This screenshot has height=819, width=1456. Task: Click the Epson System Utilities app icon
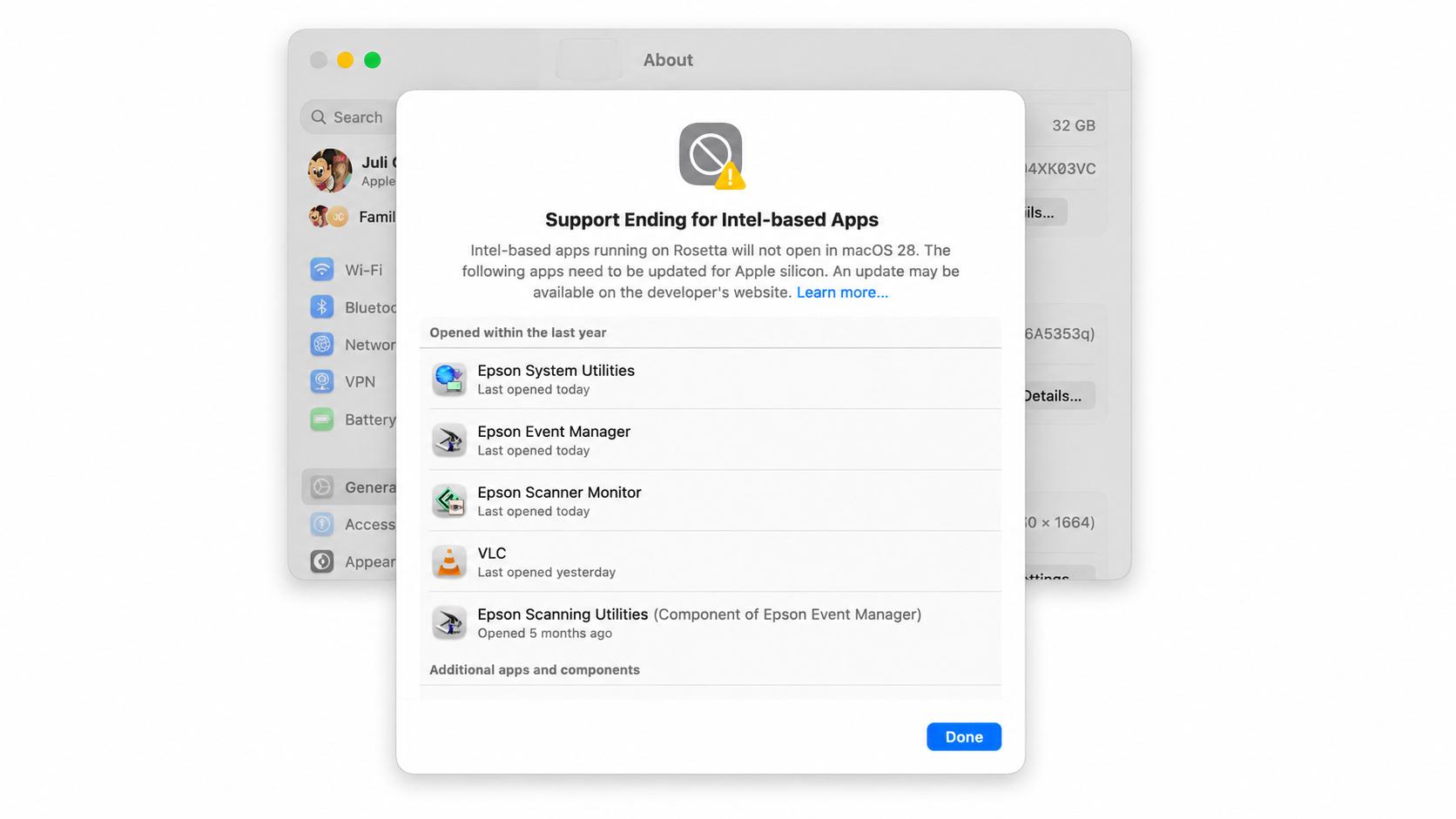(x=449, y=379)
